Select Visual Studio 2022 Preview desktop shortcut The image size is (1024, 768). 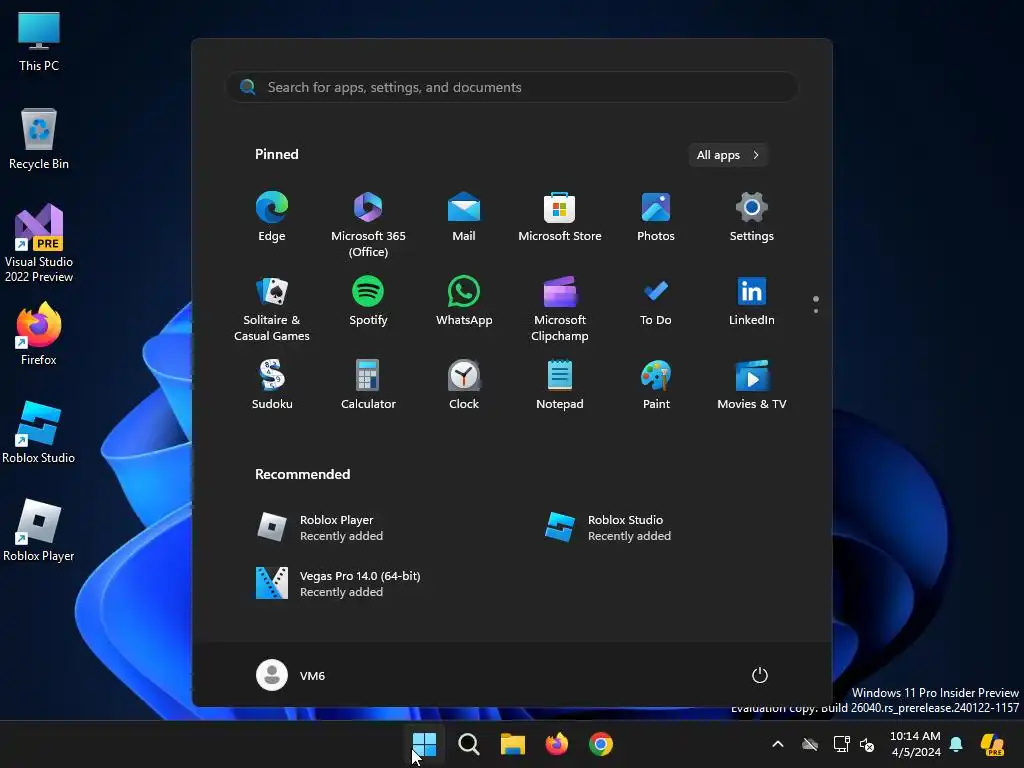[39, 243]
